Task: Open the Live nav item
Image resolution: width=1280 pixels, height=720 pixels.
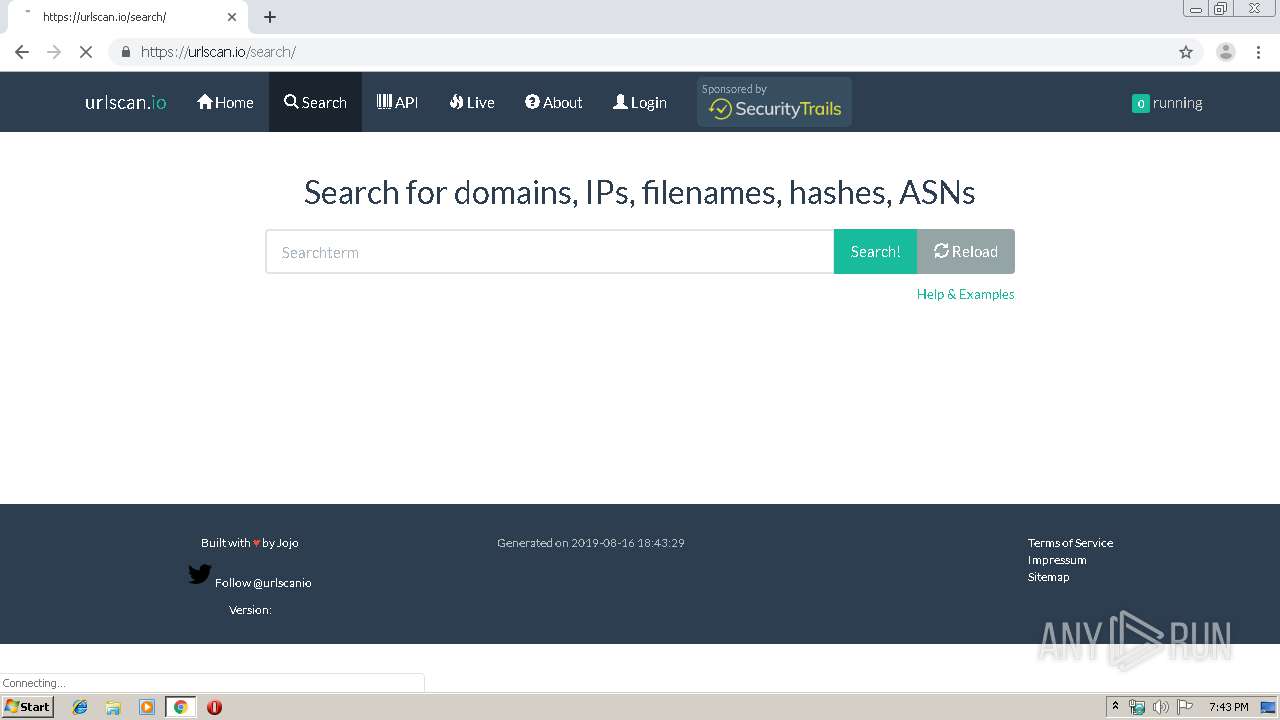Action: tap(472, 102)
